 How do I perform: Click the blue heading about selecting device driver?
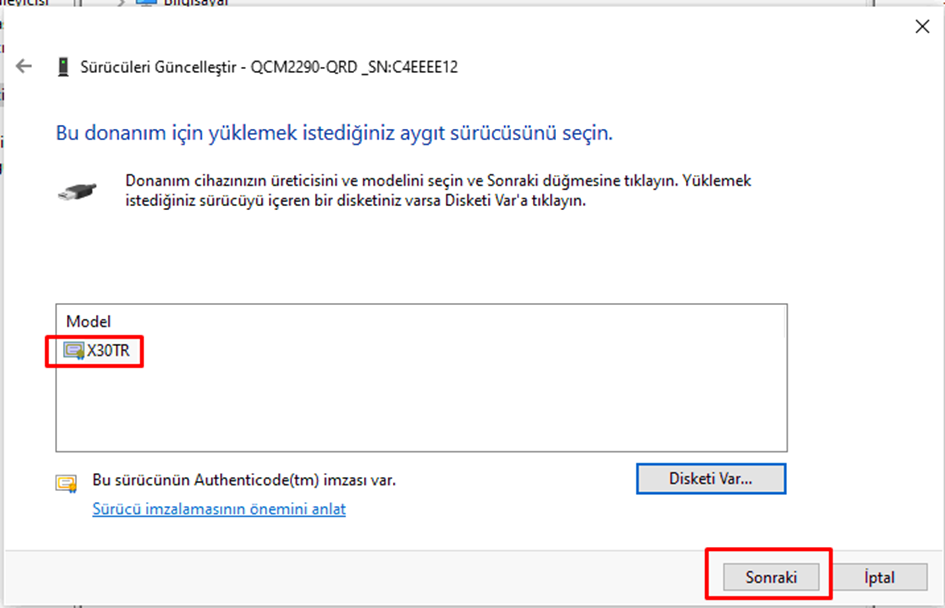point(334,132)
